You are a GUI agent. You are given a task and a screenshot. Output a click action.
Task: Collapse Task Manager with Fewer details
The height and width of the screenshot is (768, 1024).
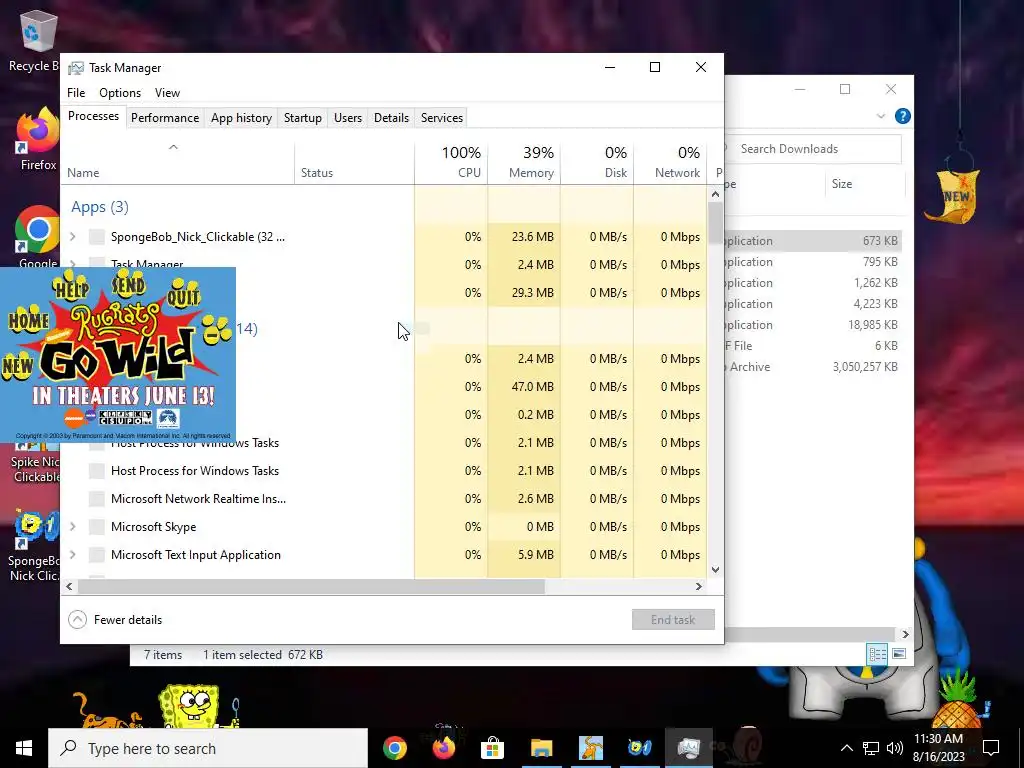pyautogui.click(x=116, y=620)
